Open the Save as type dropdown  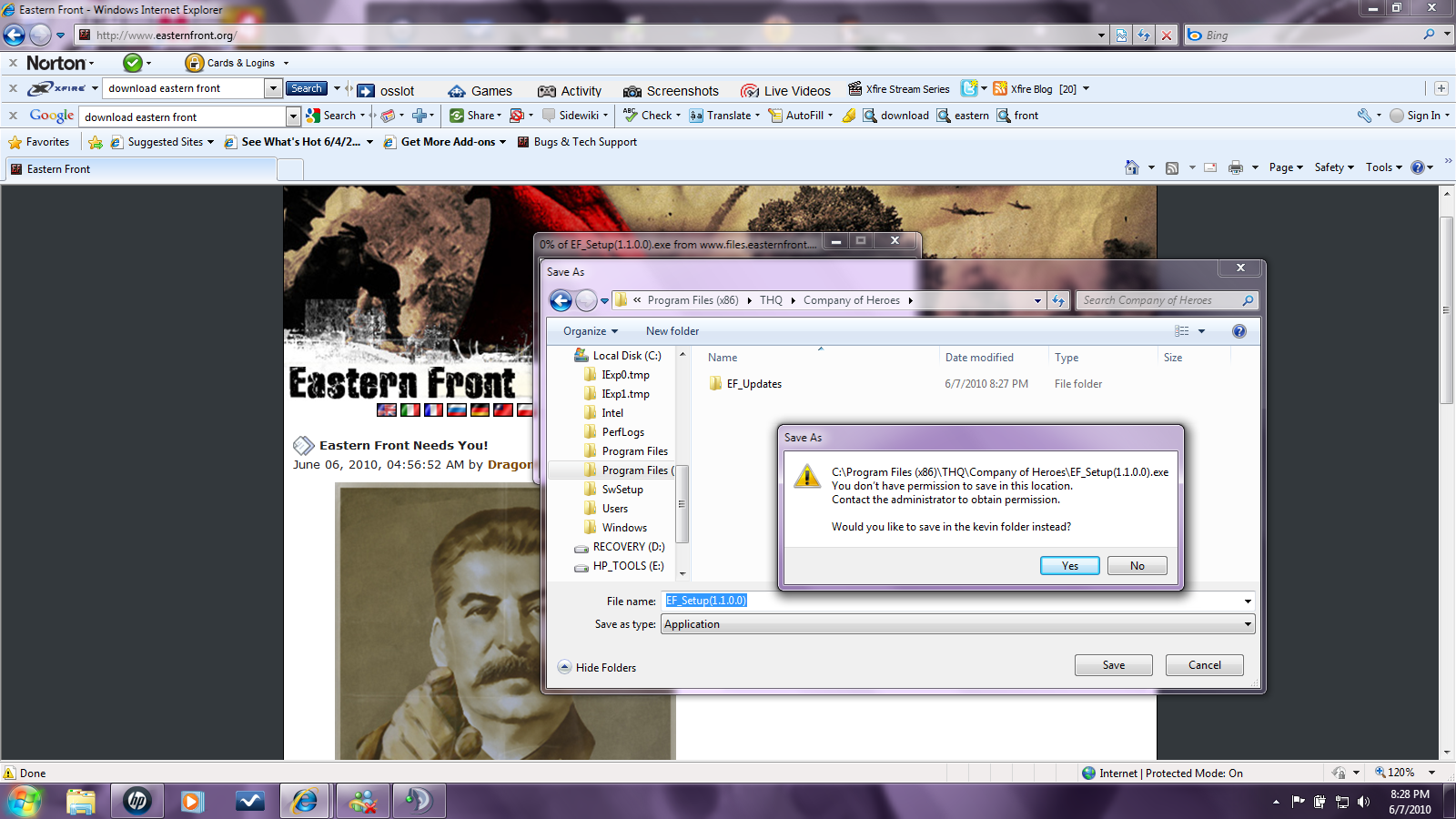[958, 624]
